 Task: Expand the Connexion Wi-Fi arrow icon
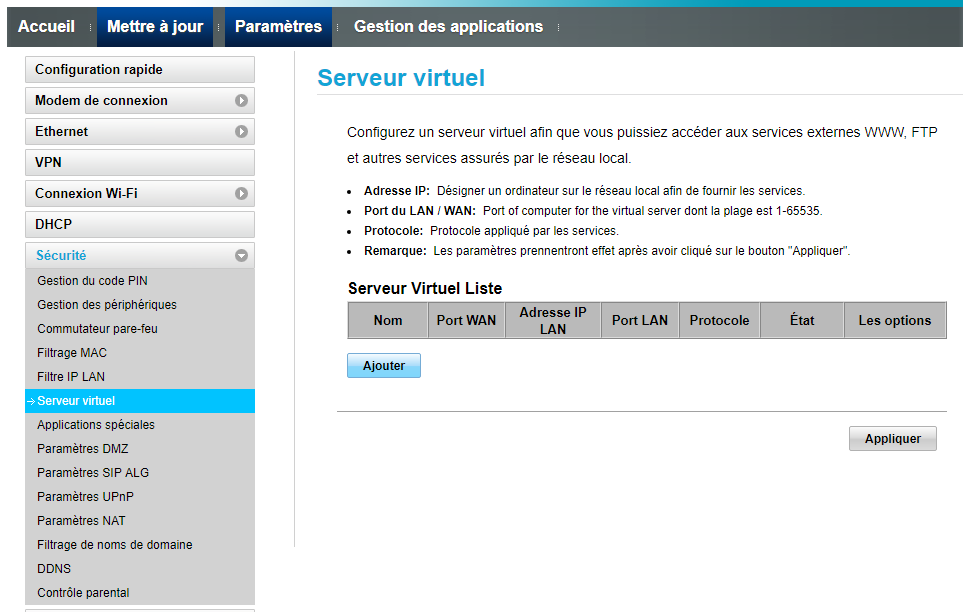241,194
